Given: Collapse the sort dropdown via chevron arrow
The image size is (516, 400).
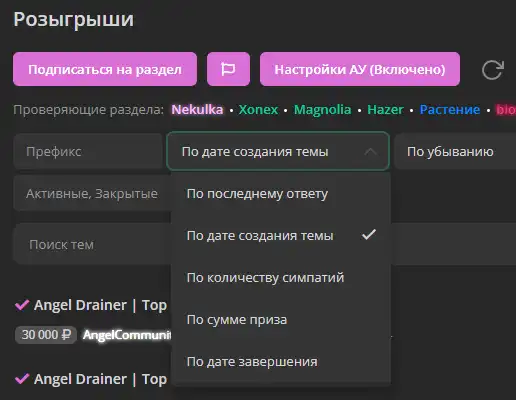Looking at the screenshot, I should 371,152.
